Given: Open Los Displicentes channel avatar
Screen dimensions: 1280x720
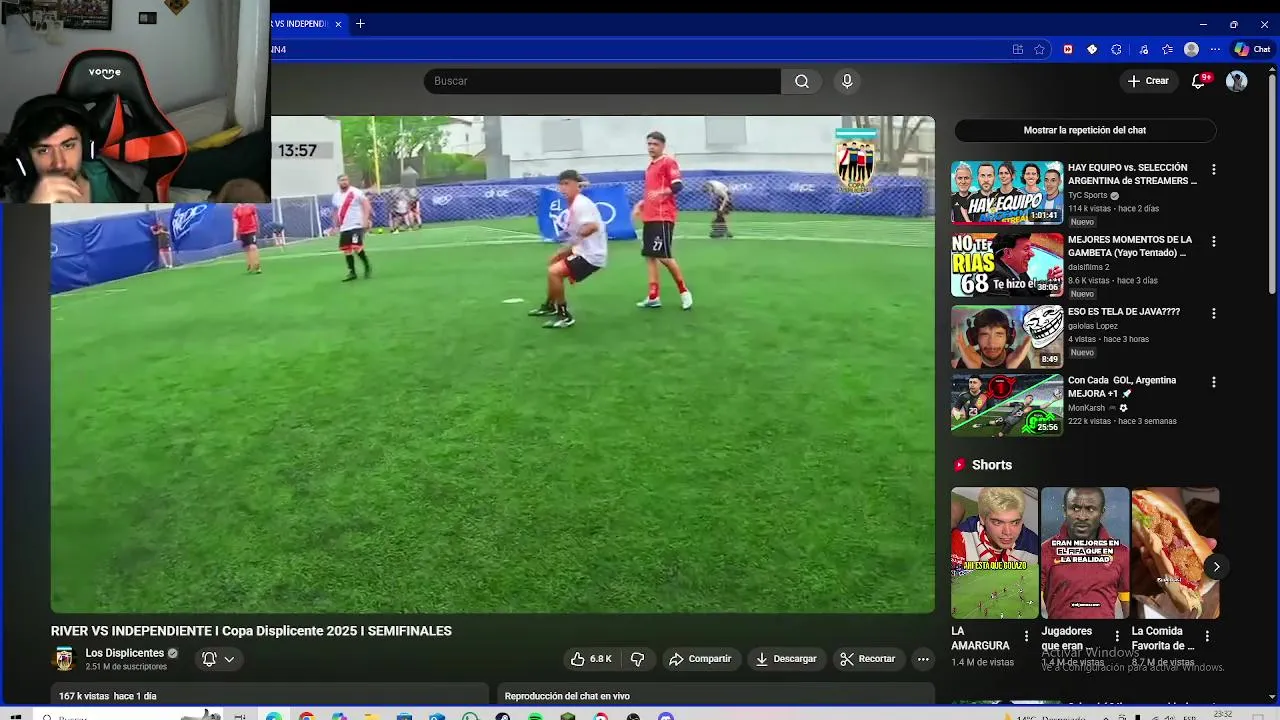Looking at the screenshot, I should (x=64, y=659).
